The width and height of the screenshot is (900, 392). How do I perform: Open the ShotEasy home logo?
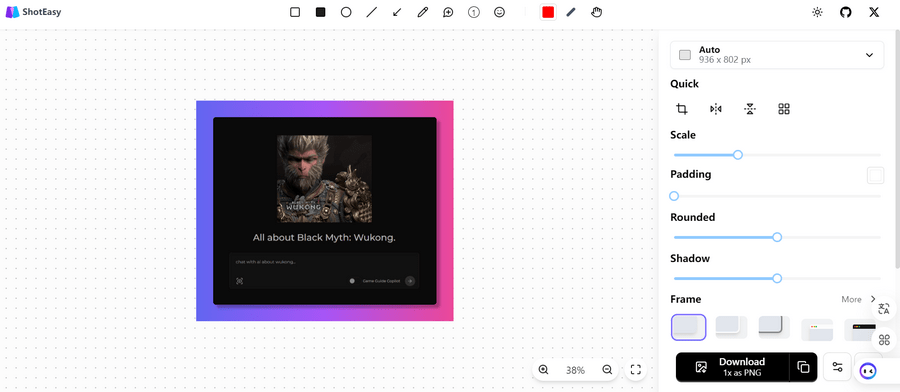[x=33, y=12]
